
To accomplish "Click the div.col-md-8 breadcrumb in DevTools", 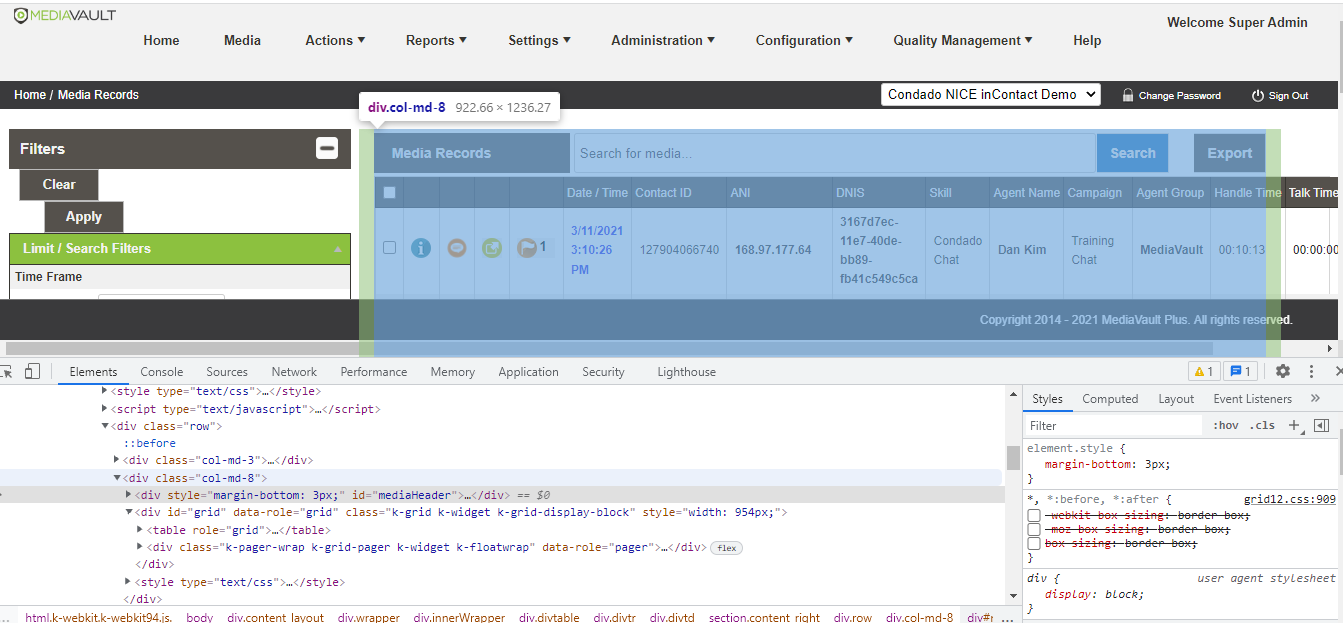I will 919,617.
